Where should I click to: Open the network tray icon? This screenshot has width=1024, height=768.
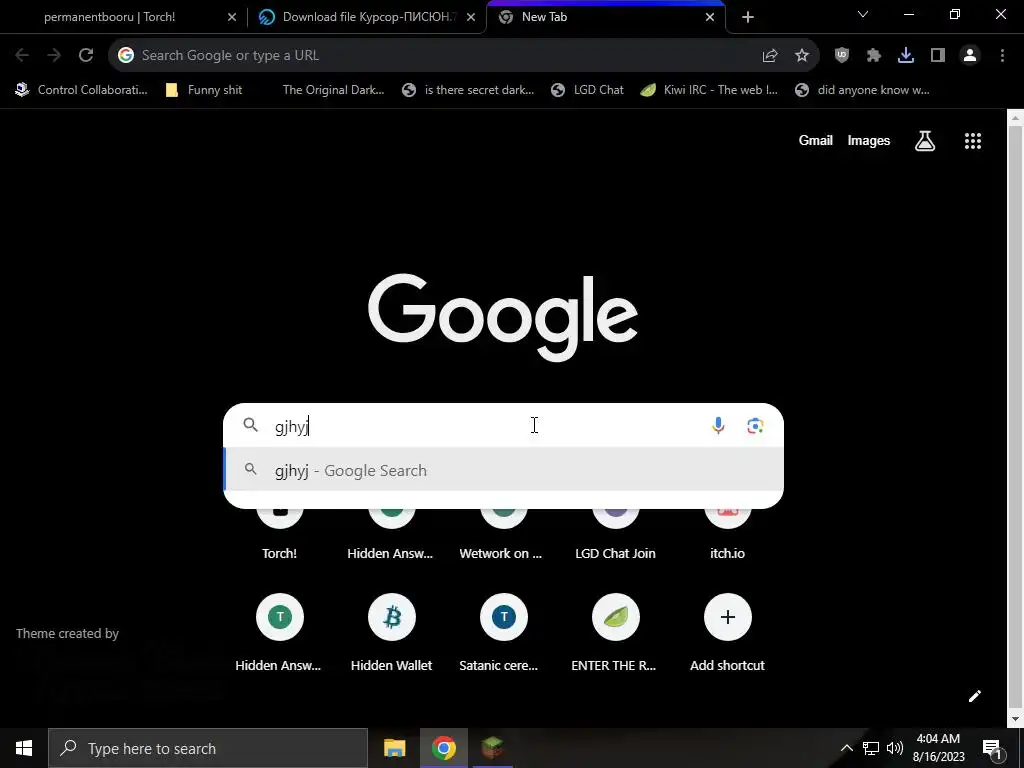point(871,748)
